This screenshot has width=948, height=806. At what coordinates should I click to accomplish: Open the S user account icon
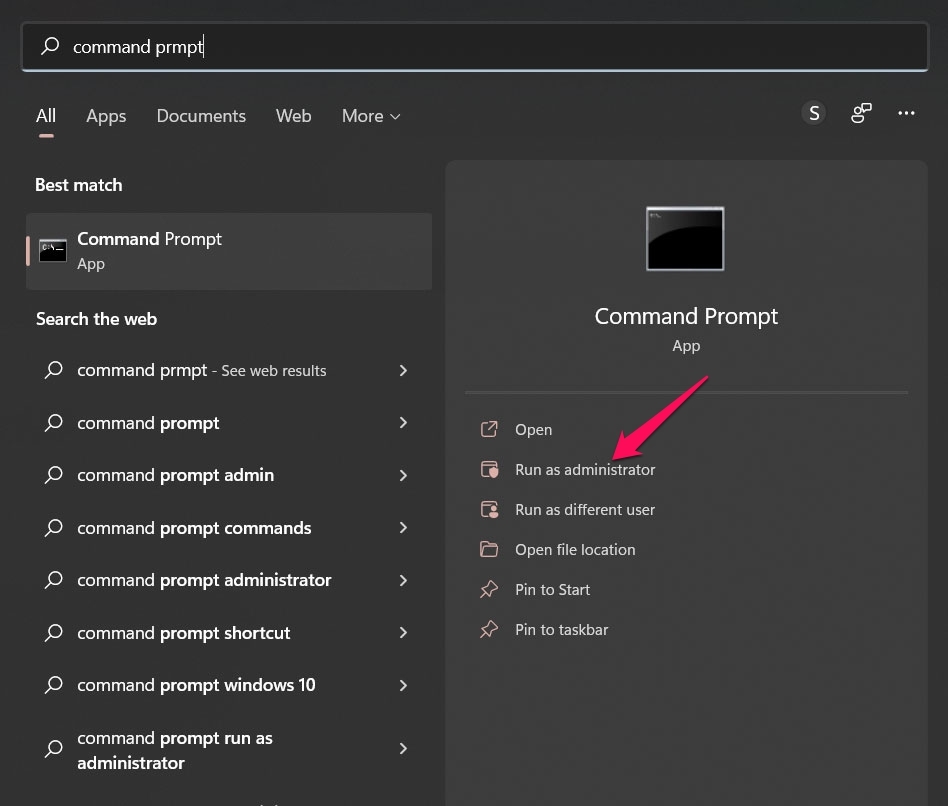[814, 113]
